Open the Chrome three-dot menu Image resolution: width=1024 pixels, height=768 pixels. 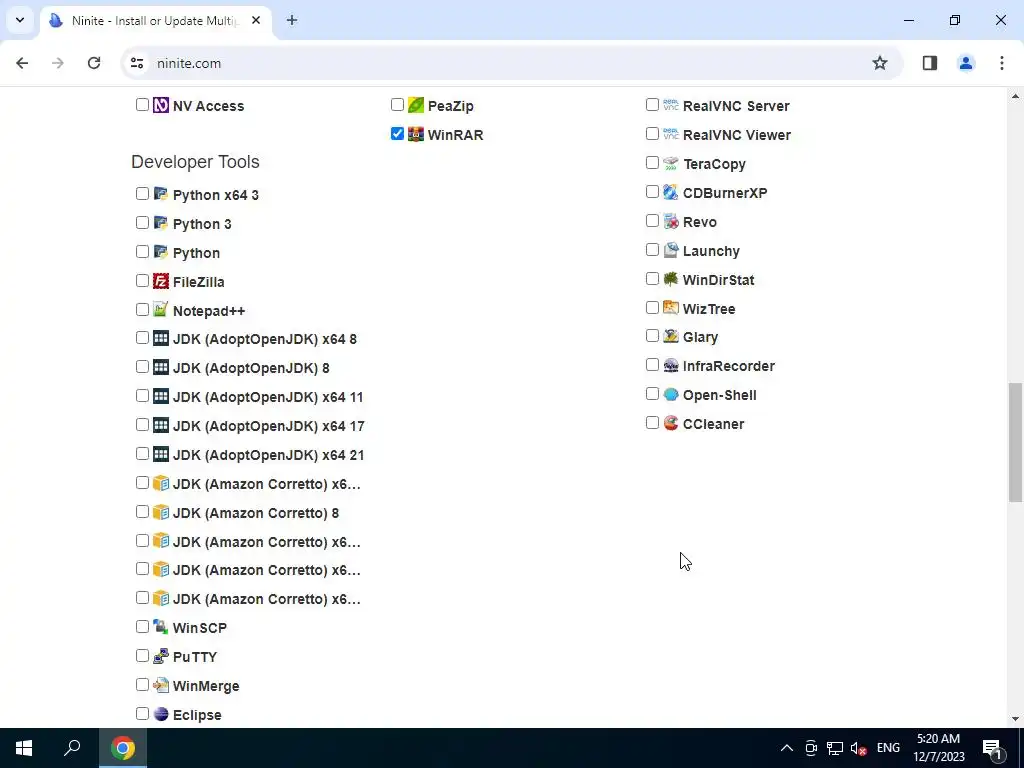(x=1001, y=63)
